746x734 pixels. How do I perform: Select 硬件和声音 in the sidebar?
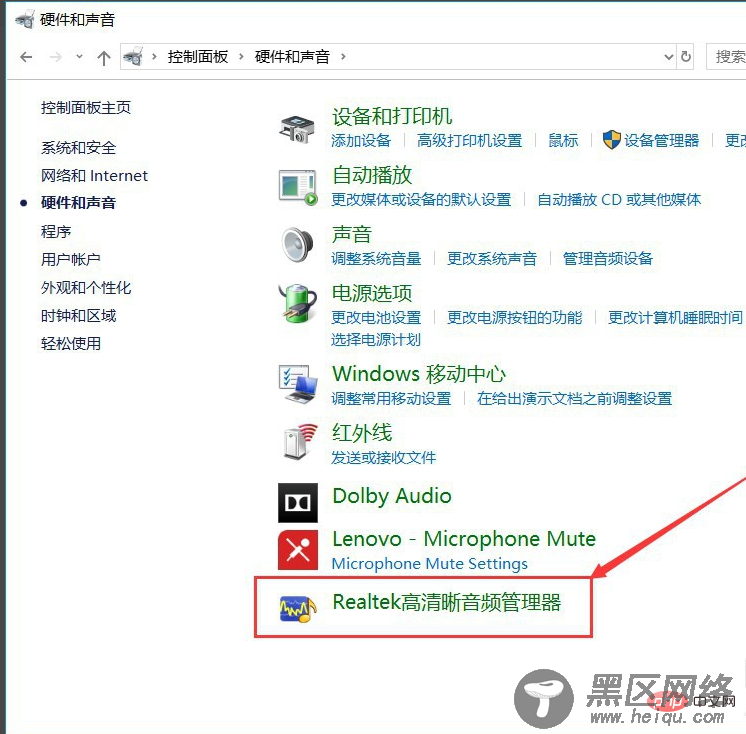click(79, 203)
